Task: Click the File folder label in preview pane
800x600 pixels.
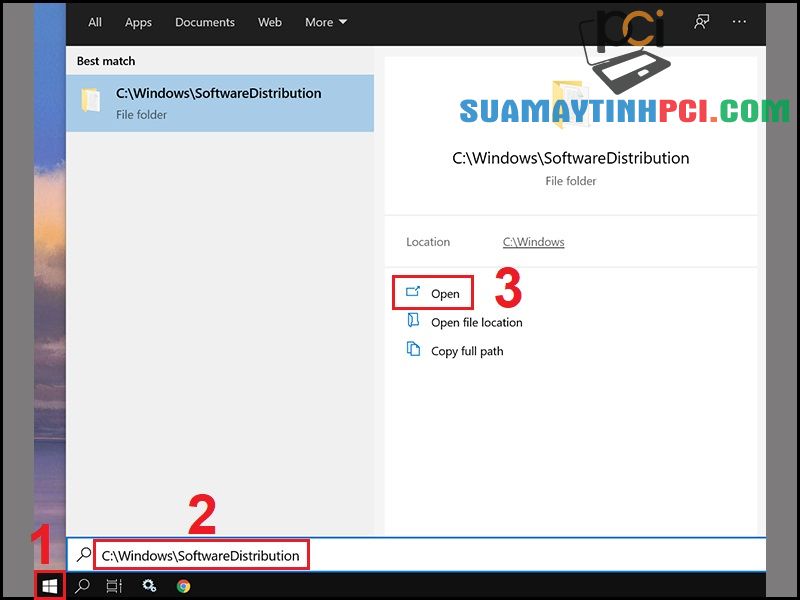Action: coord(570,181)
